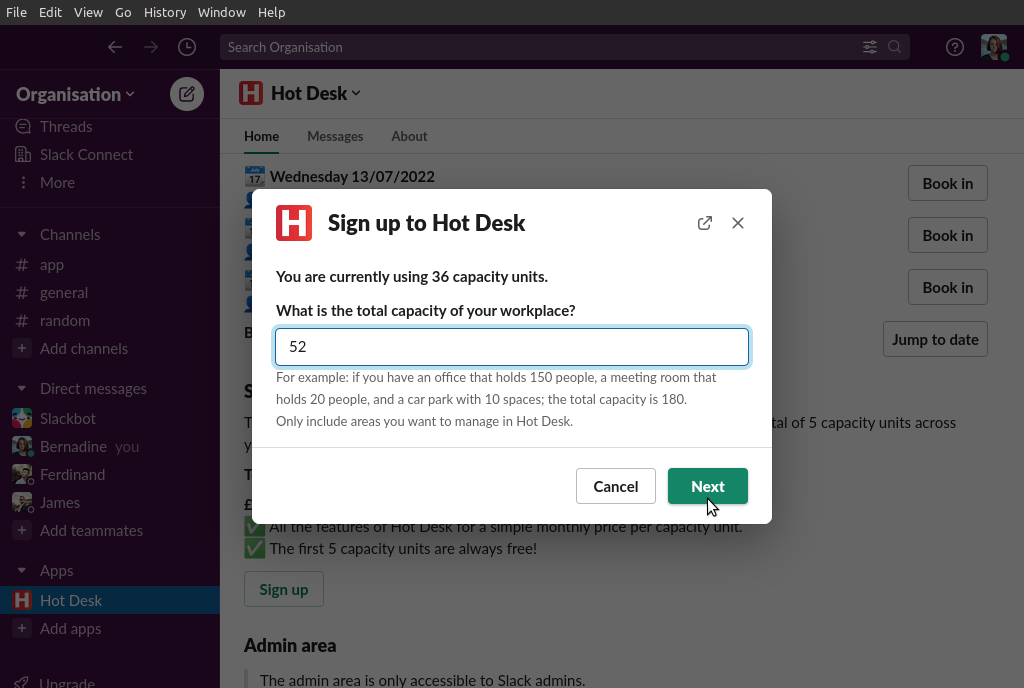Click the Jump to date button
This screenshot has height=688, width=1024.
click(935, 339)
